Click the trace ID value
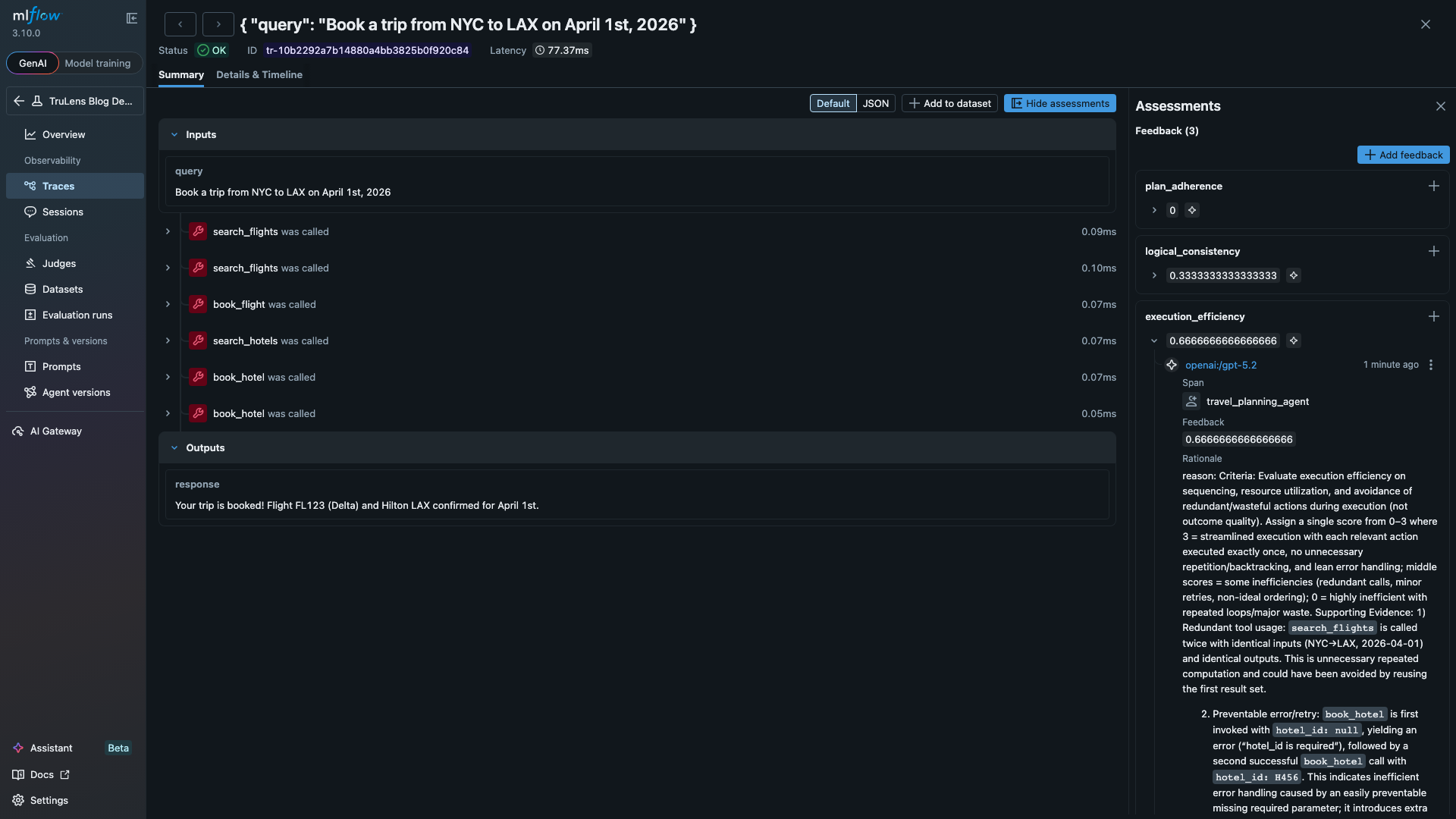Viewport: 1456px width, 819px height. (367, 50)
